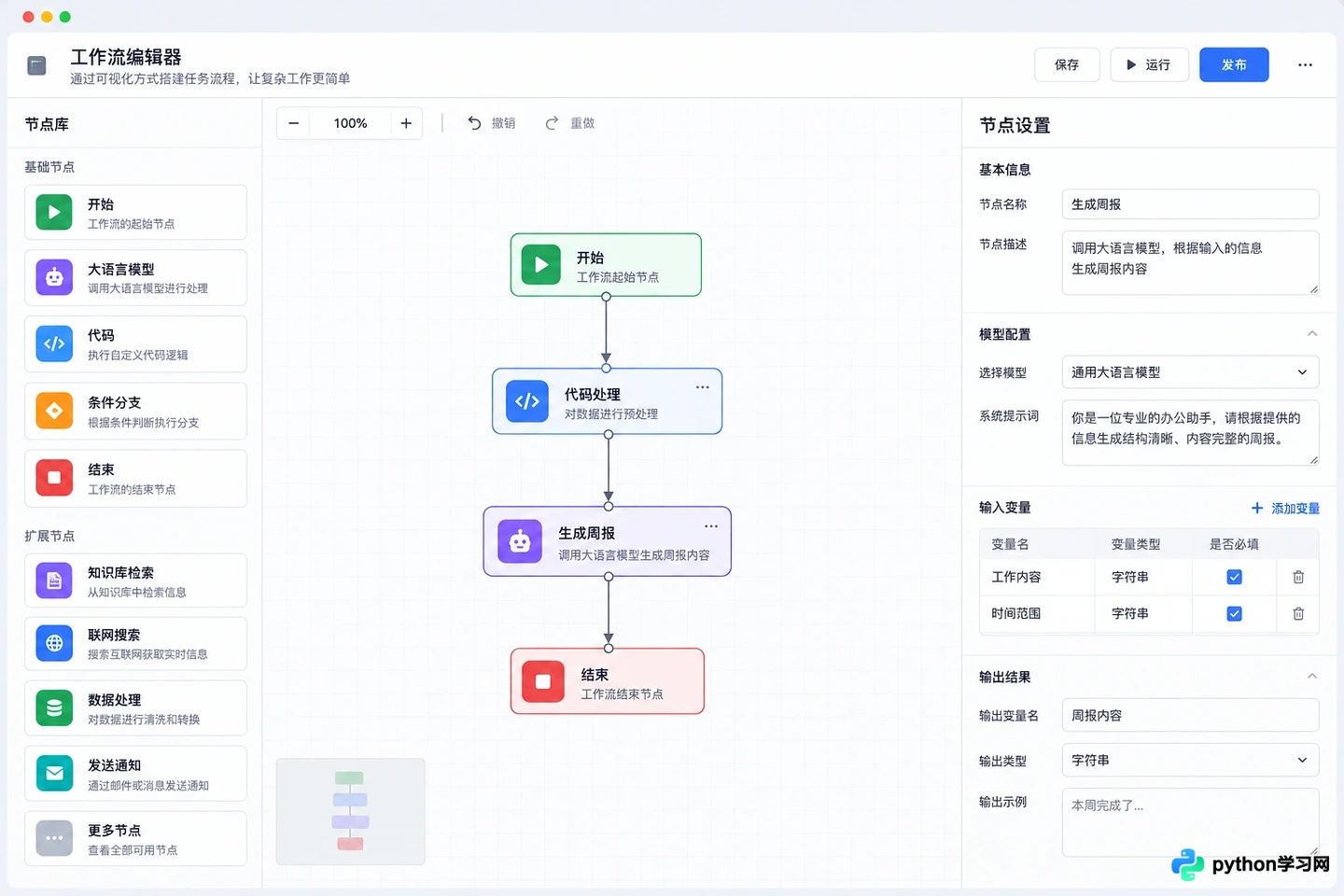The height and width of the screenshot is (896, 1344).
Task: Click the 代码 code brackets icon in library
Action: [54, 343]
